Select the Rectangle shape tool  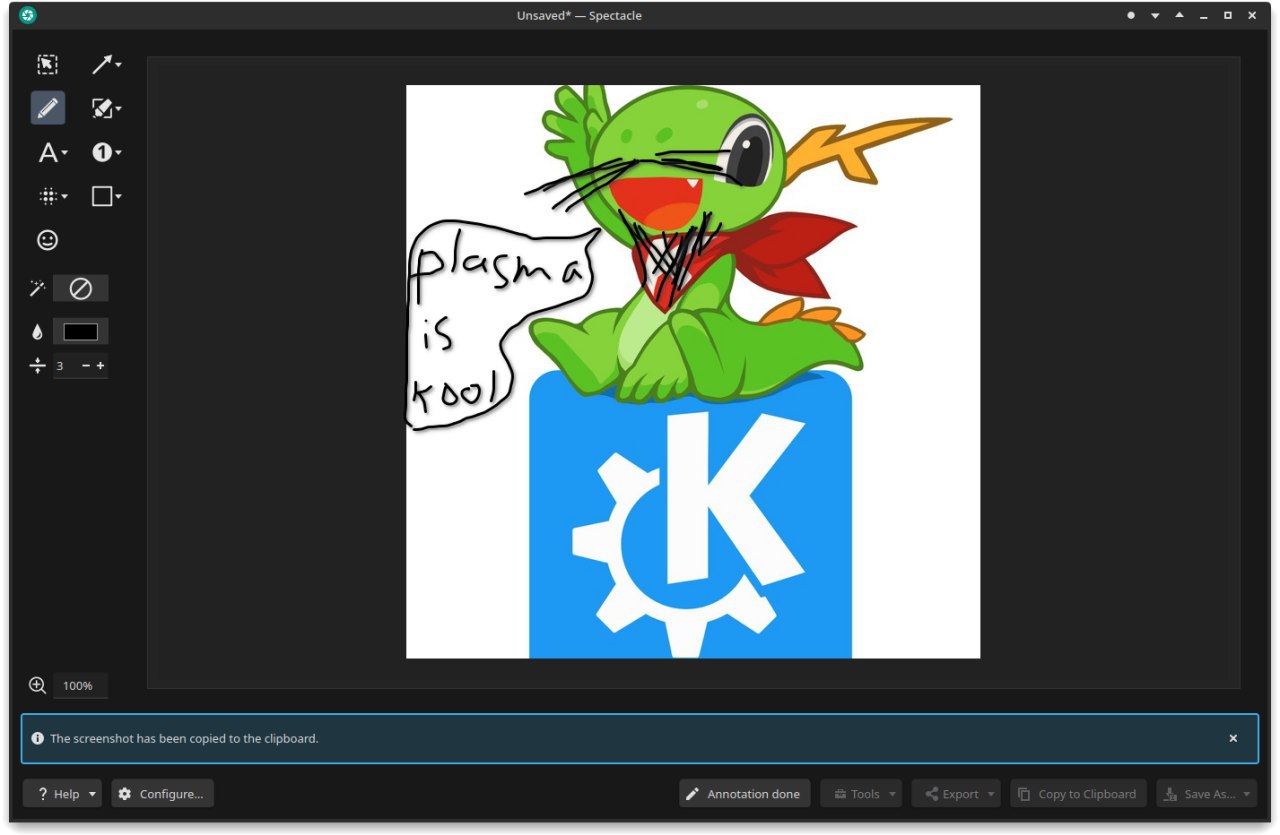101,197
